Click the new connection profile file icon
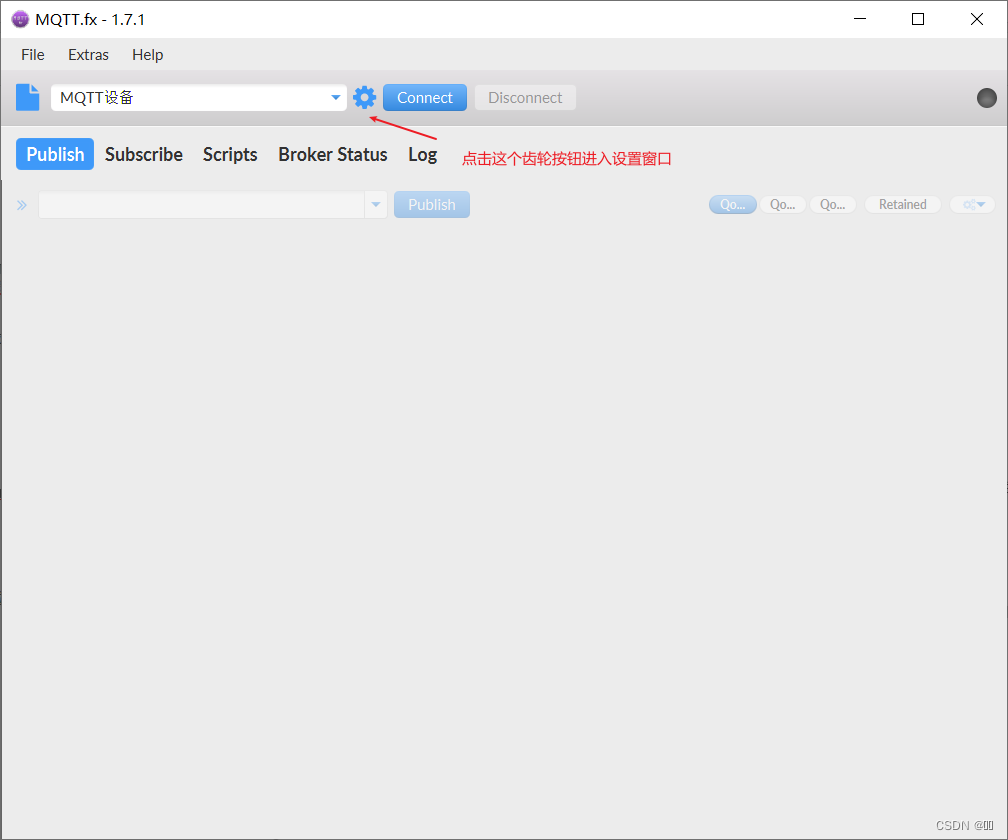This screenshot has width=1008, height=840. pyautogui.click(x=28, y=98)
